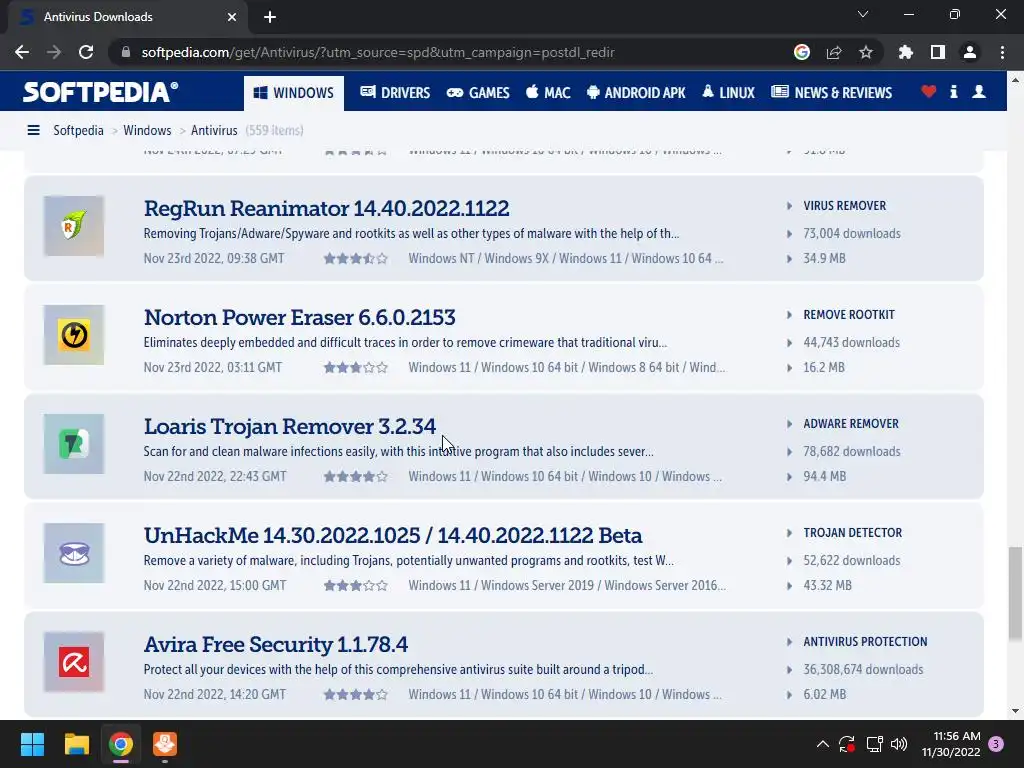This screenshot has height=768, width=1024.
Task: Select the Antivirus Downloads browser tab
Action: [128, 17]
